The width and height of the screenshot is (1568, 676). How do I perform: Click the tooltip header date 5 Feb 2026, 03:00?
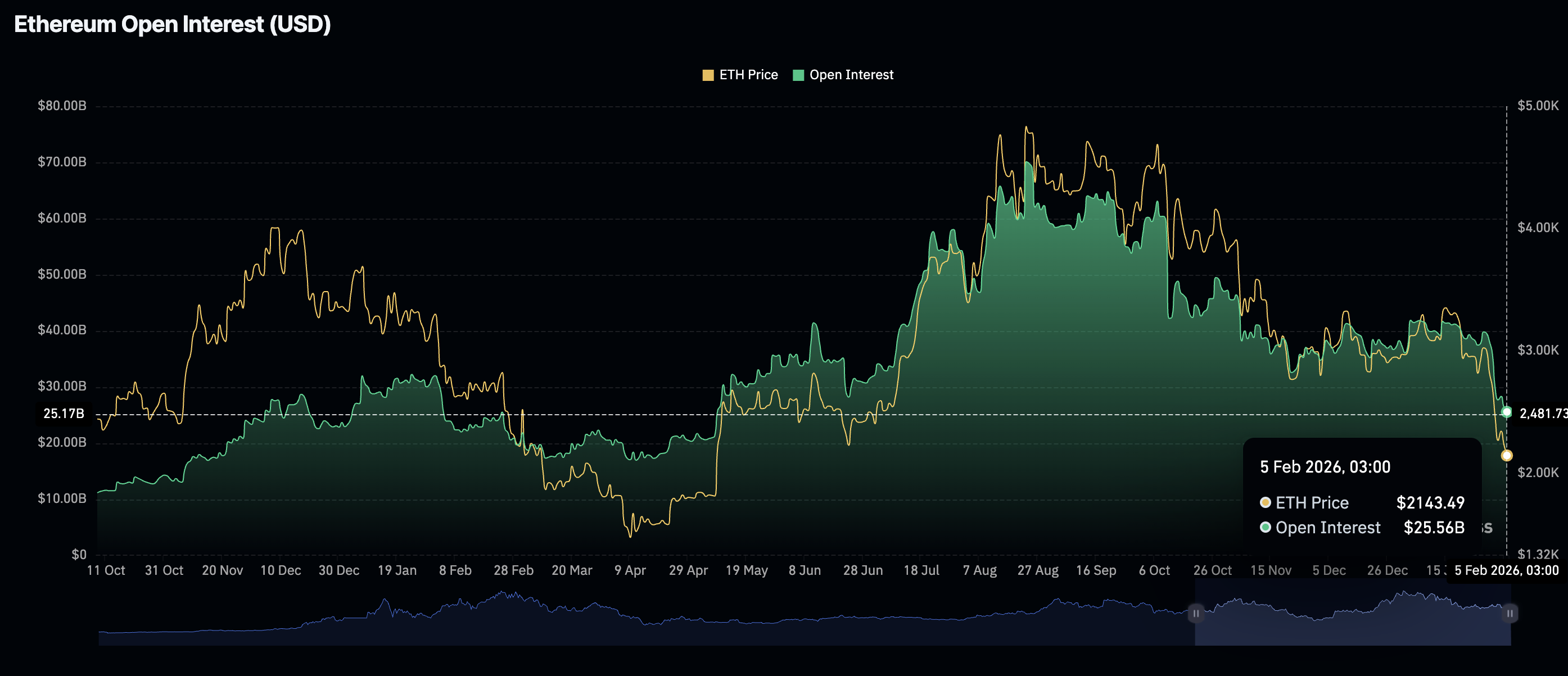(1325, 468)
